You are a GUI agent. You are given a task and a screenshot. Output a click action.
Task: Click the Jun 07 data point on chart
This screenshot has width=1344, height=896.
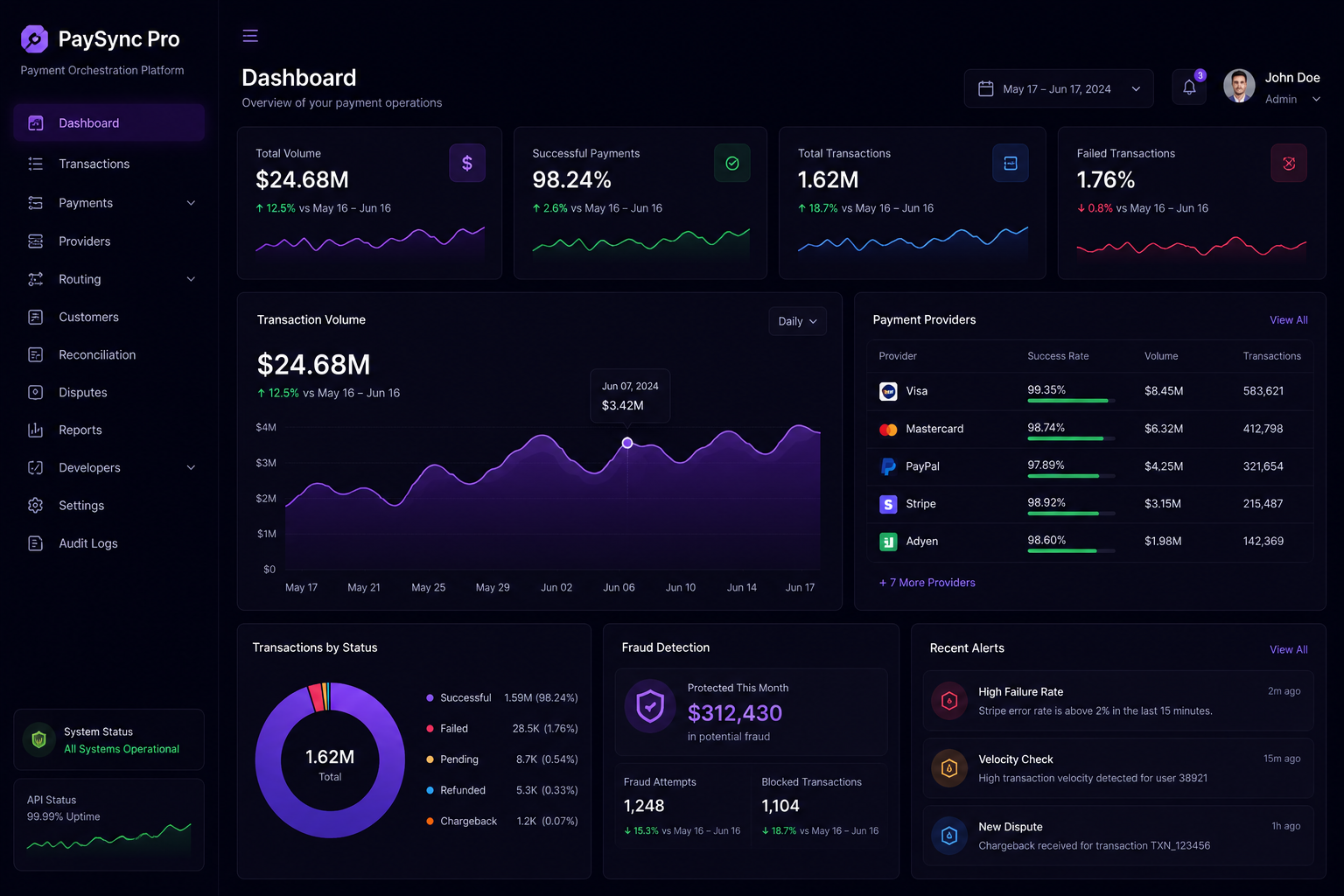point(627,443)
